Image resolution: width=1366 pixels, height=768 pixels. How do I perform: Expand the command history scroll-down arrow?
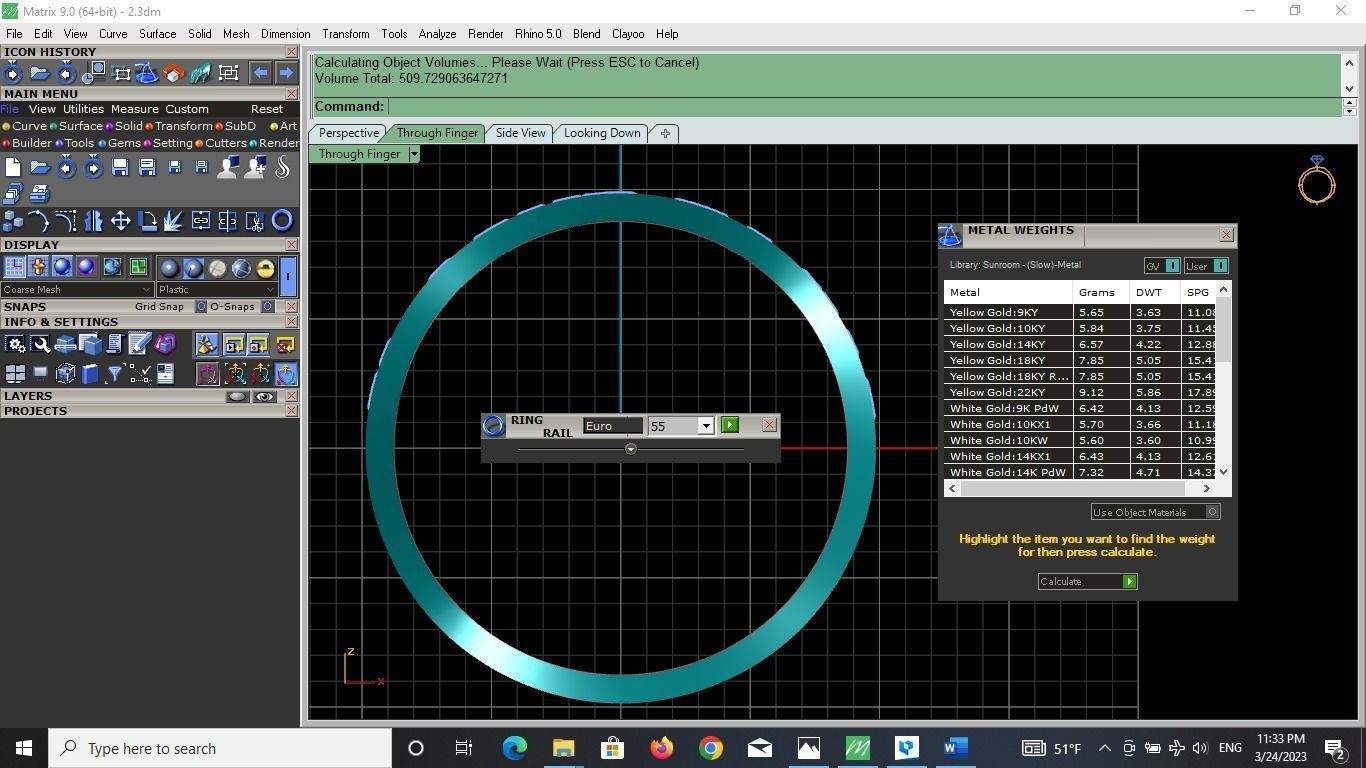click(1349, 89)
